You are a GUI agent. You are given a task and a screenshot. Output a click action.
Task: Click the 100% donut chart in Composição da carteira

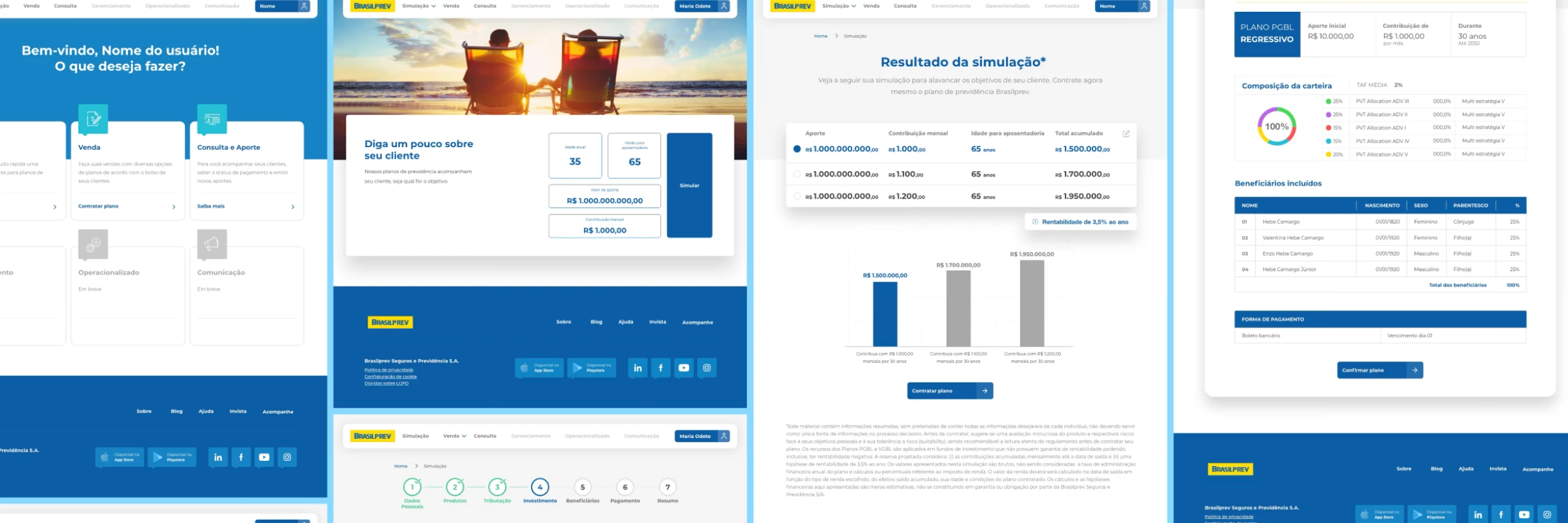(1277, 126)
